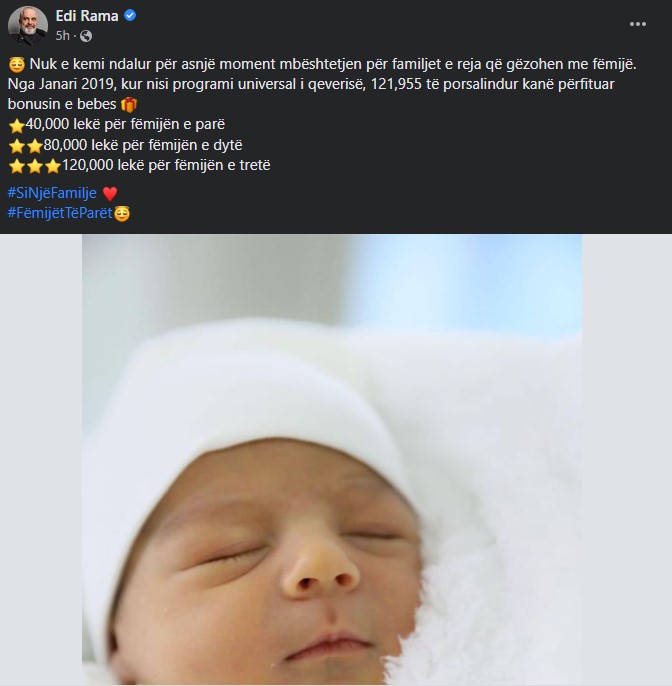Click the gift emoji after 'bonusin e bebes'
This screenshot has height=686, width=672.
click(127, 104)
